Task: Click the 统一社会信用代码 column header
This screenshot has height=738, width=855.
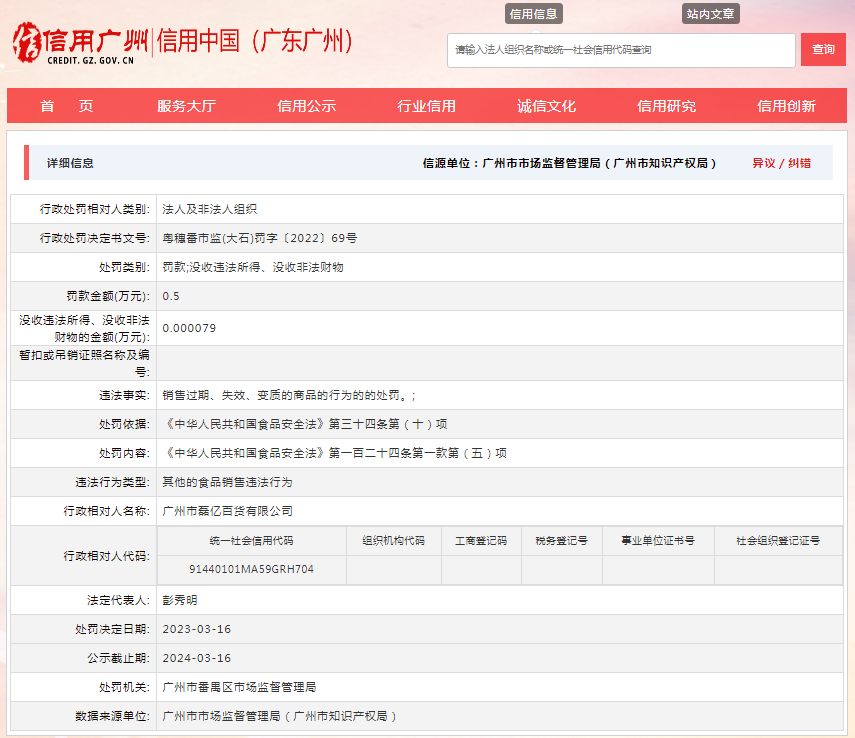Action: point(251,541)
